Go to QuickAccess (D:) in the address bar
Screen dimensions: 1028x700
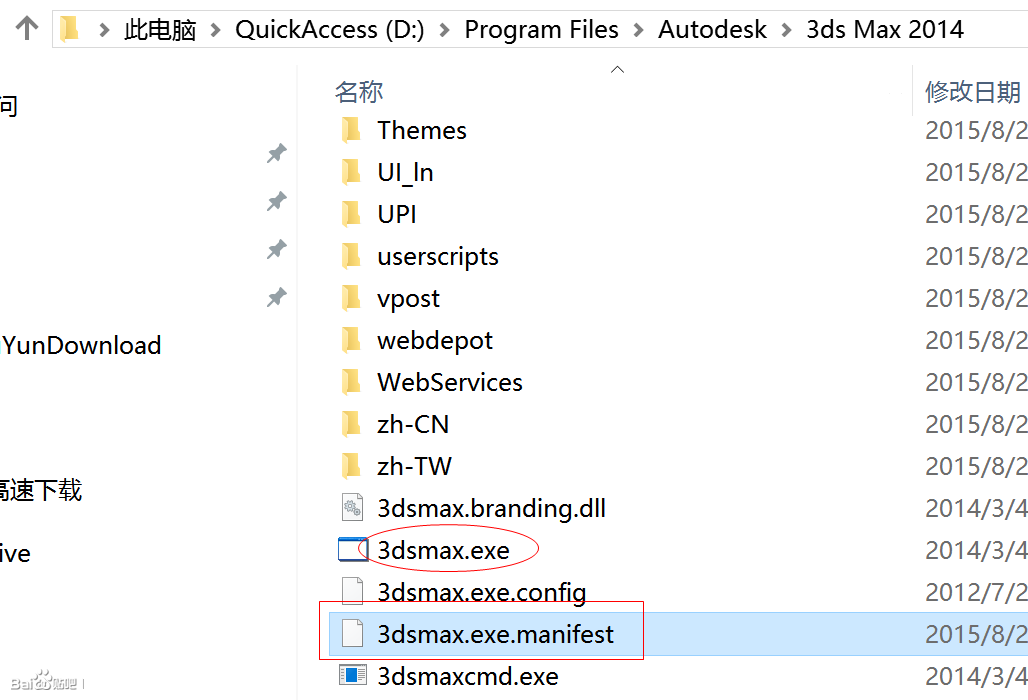329,30
